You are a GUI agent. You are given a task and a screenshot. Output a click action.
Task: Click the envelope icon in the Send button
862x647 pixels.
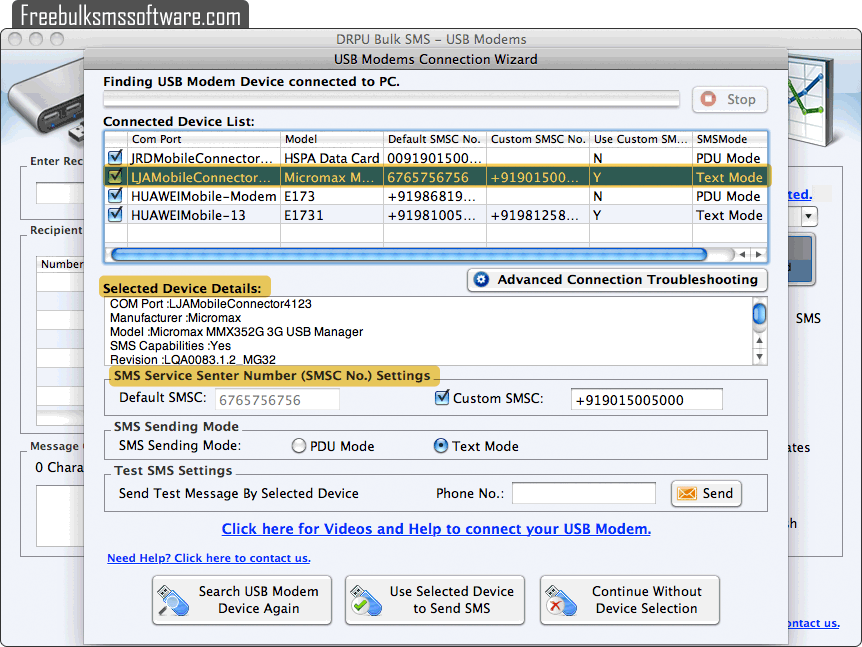point(687,493)
